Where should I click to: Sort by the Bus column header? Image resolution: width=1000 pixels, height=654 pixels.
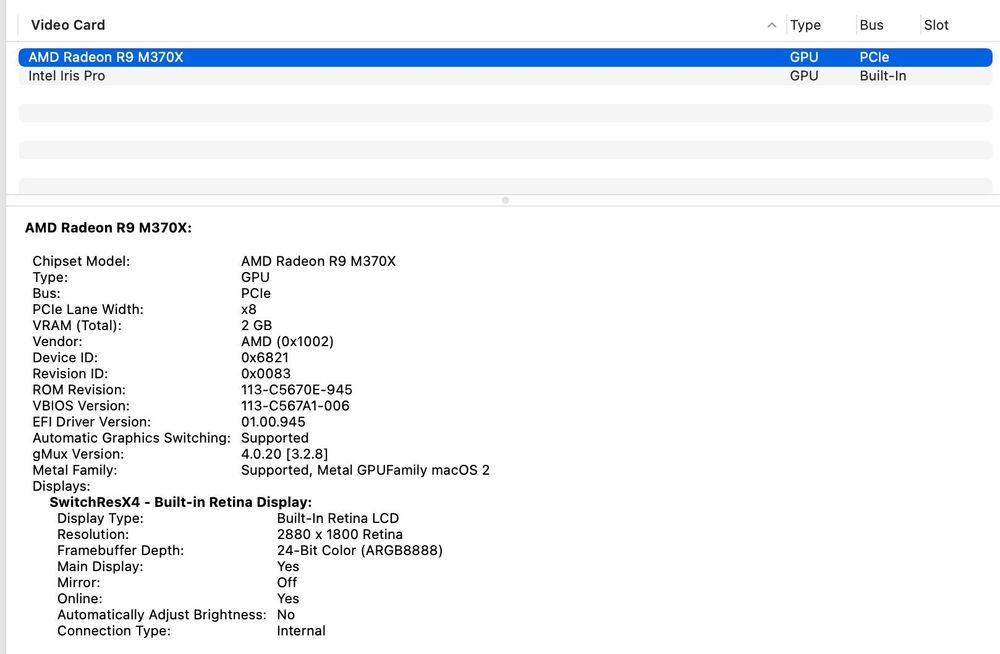(871, 25)
